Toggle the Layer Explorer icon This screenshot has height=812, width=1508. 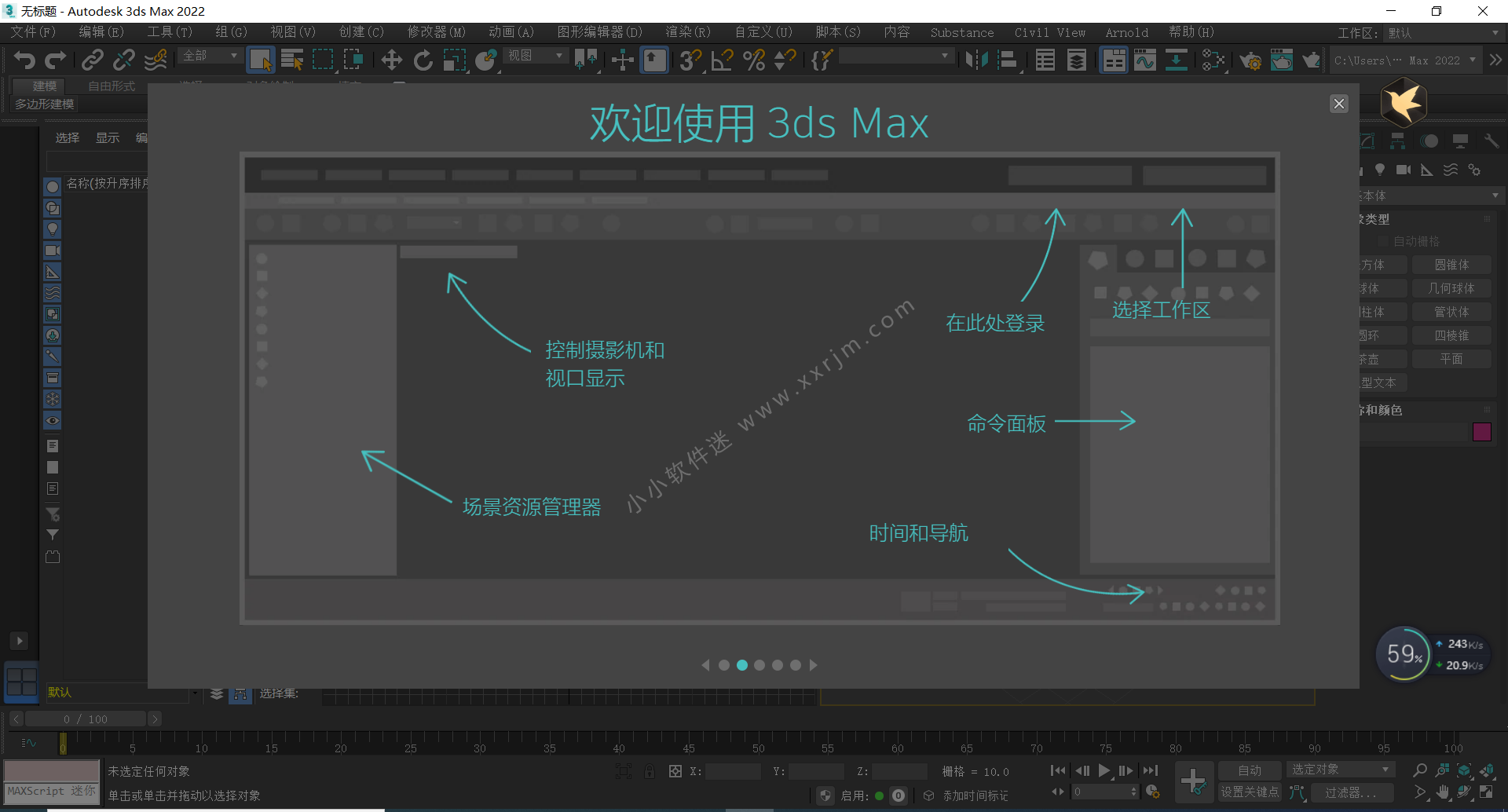tap(1077, 60)
